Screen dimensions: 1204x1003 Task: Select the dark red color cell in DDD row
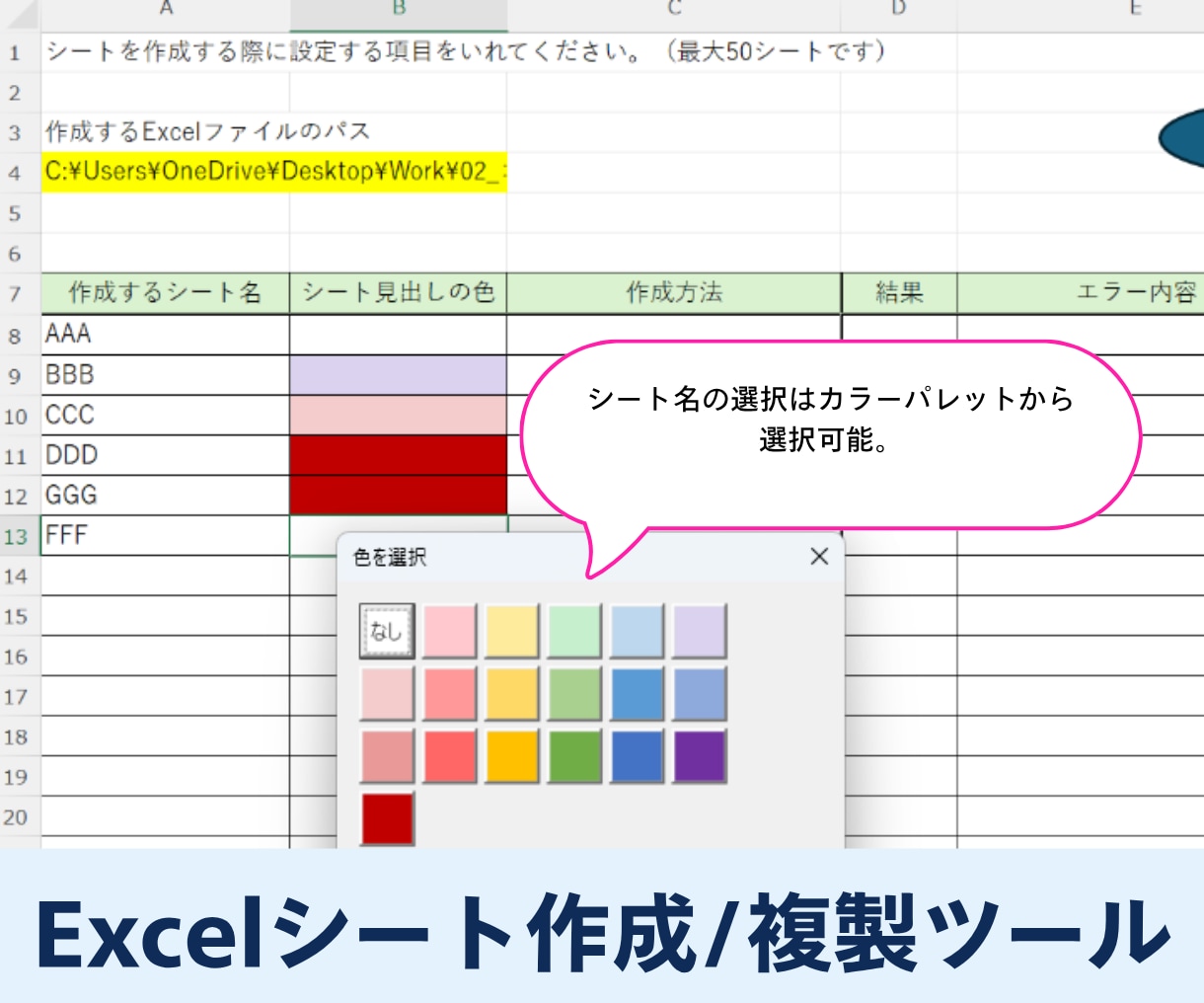click(399, 455)
